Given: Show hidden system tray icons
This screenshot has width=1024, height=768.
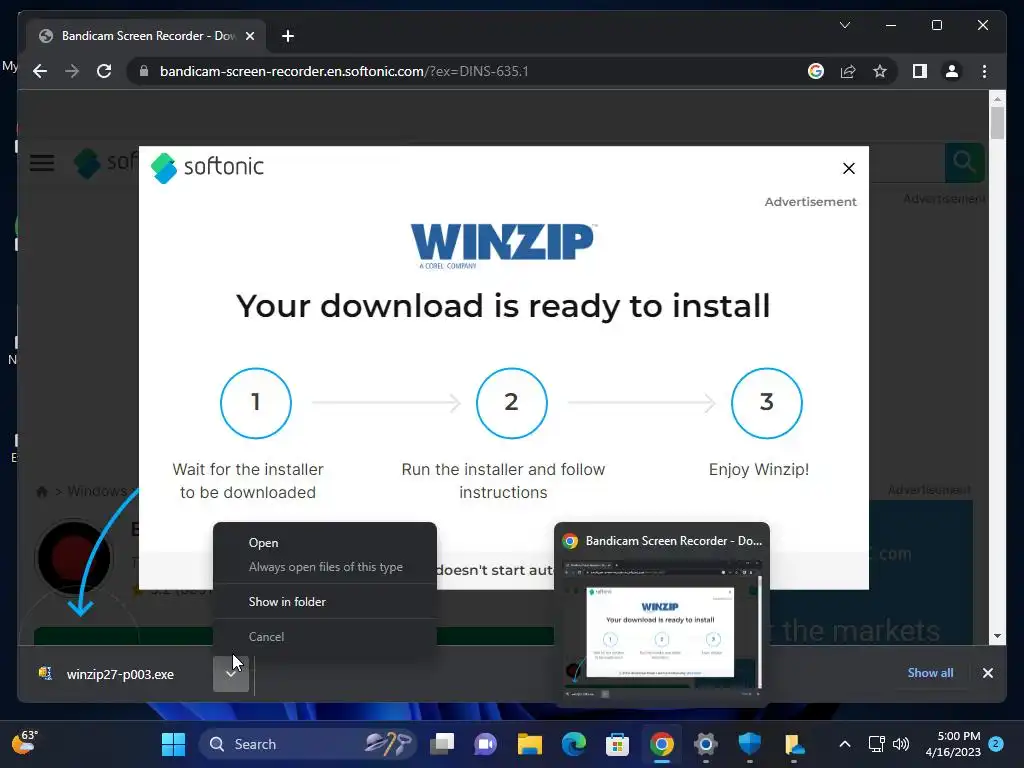Looking at the screenshot, I should pos(844,744).
